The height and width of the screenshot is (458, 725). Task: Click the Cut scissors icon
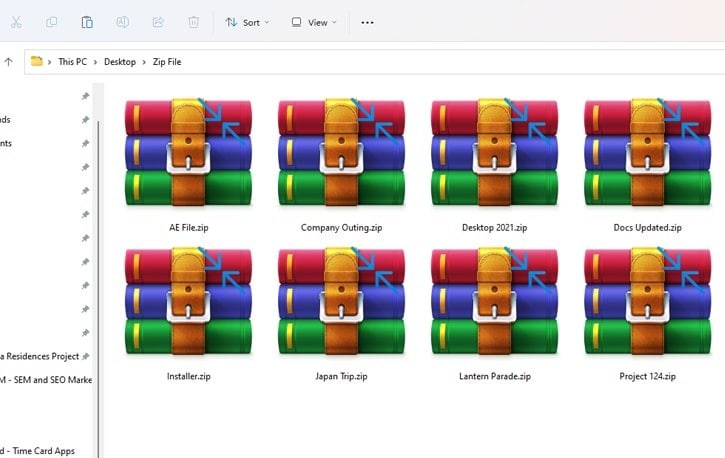tap(16, 22)
